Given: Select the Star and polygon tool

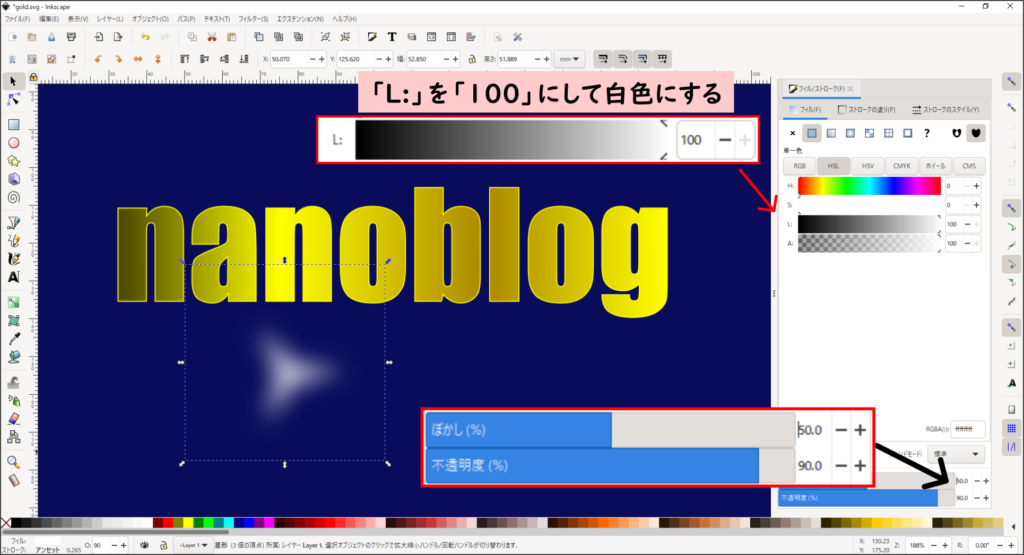Looking at the screenshot, I should coord(14,161).
